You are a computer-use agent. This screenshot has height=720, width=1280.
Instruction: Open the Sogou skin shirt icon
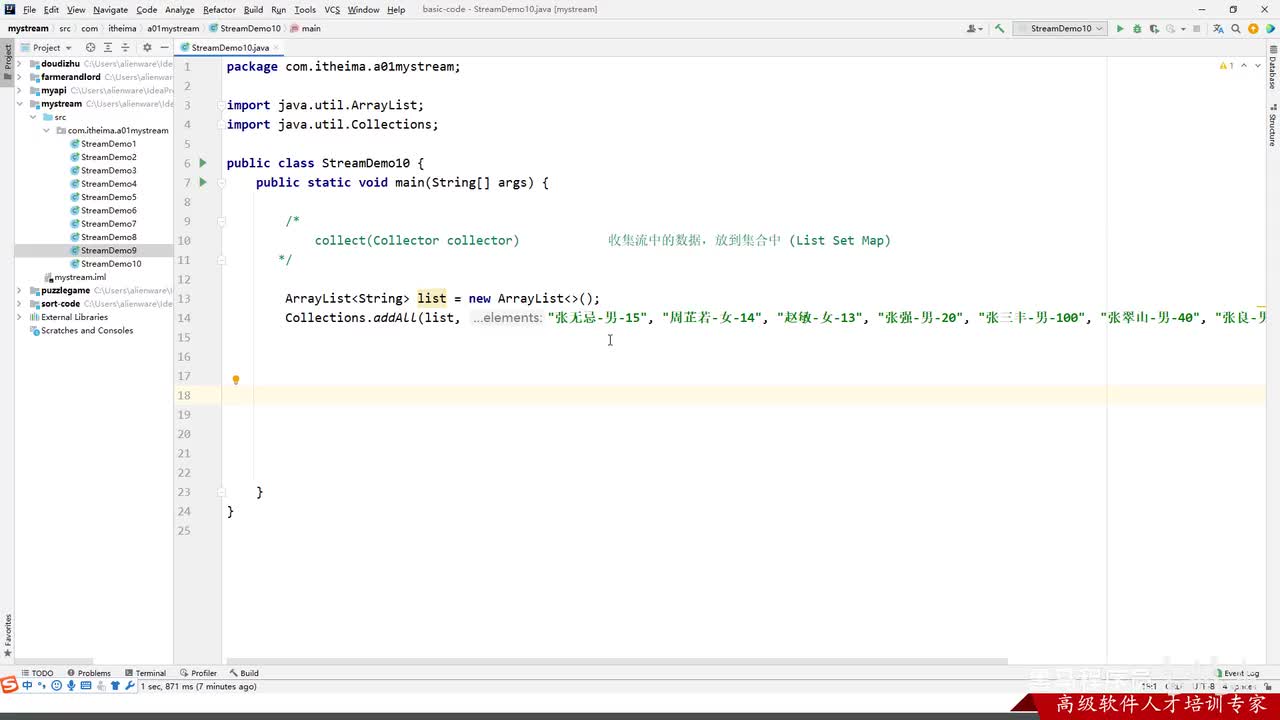(x=115, y=686)
